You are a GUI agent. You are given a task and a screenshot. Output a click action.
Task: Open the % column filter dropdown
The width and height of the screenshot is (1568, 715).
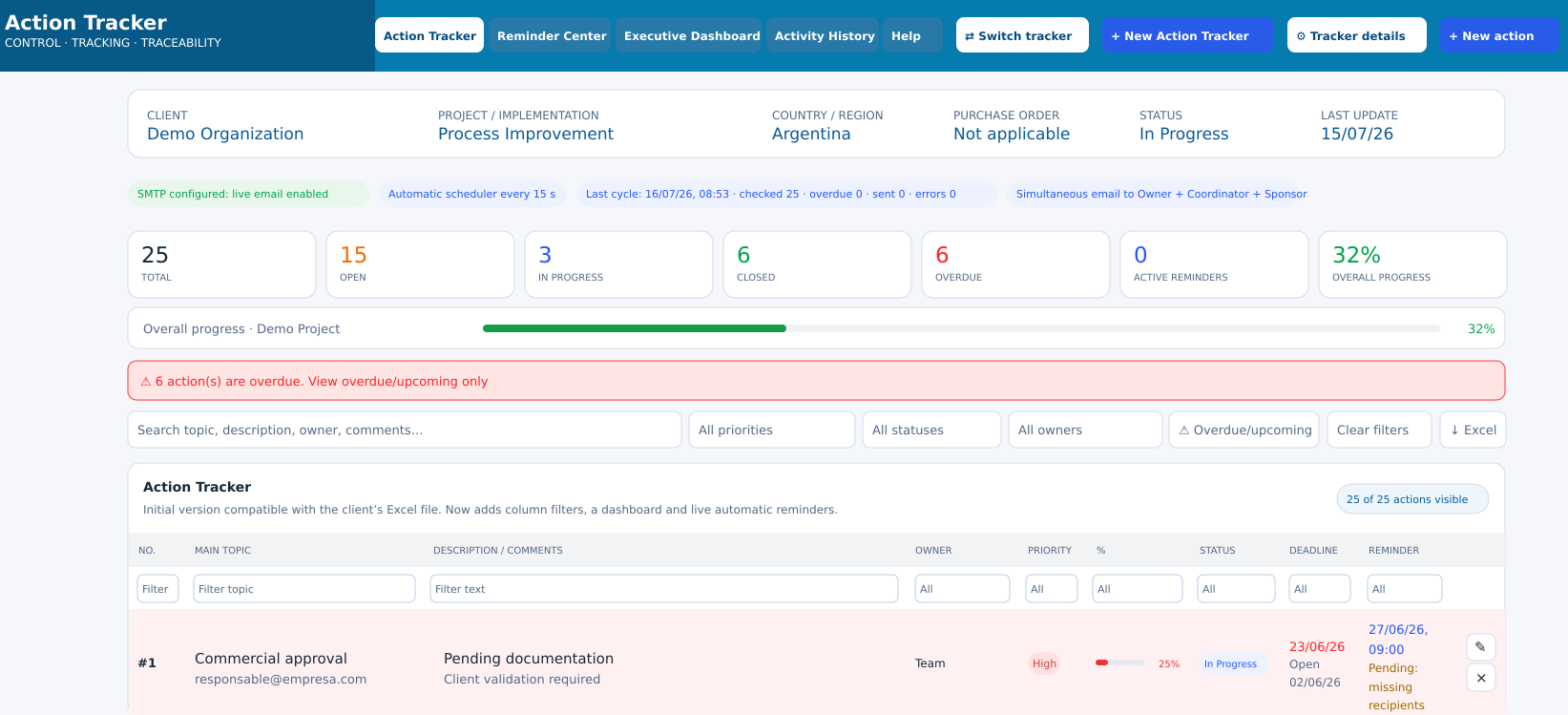coord(1138,589)
